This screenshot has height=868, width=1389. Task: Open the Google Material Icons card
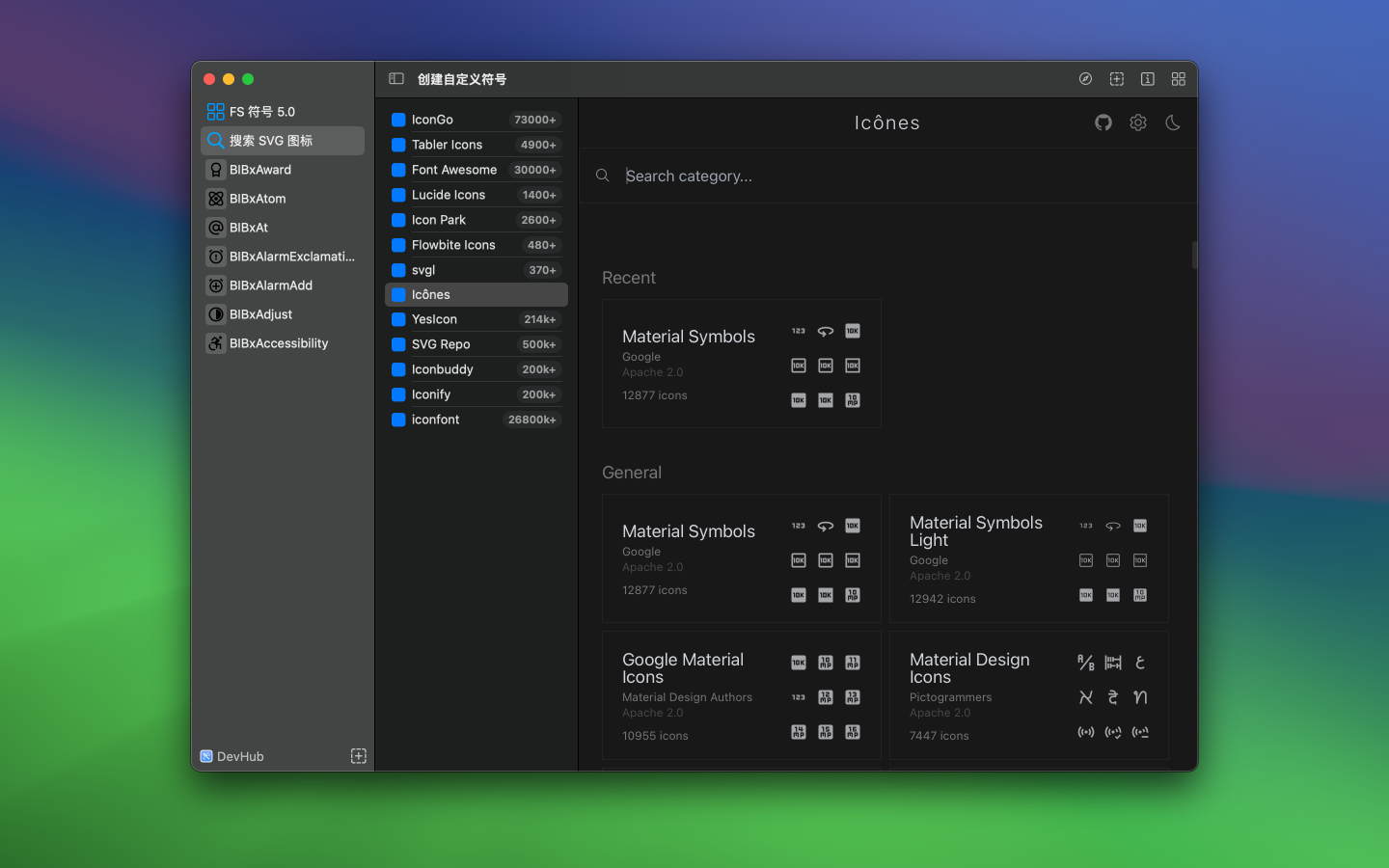click(742, 695)
